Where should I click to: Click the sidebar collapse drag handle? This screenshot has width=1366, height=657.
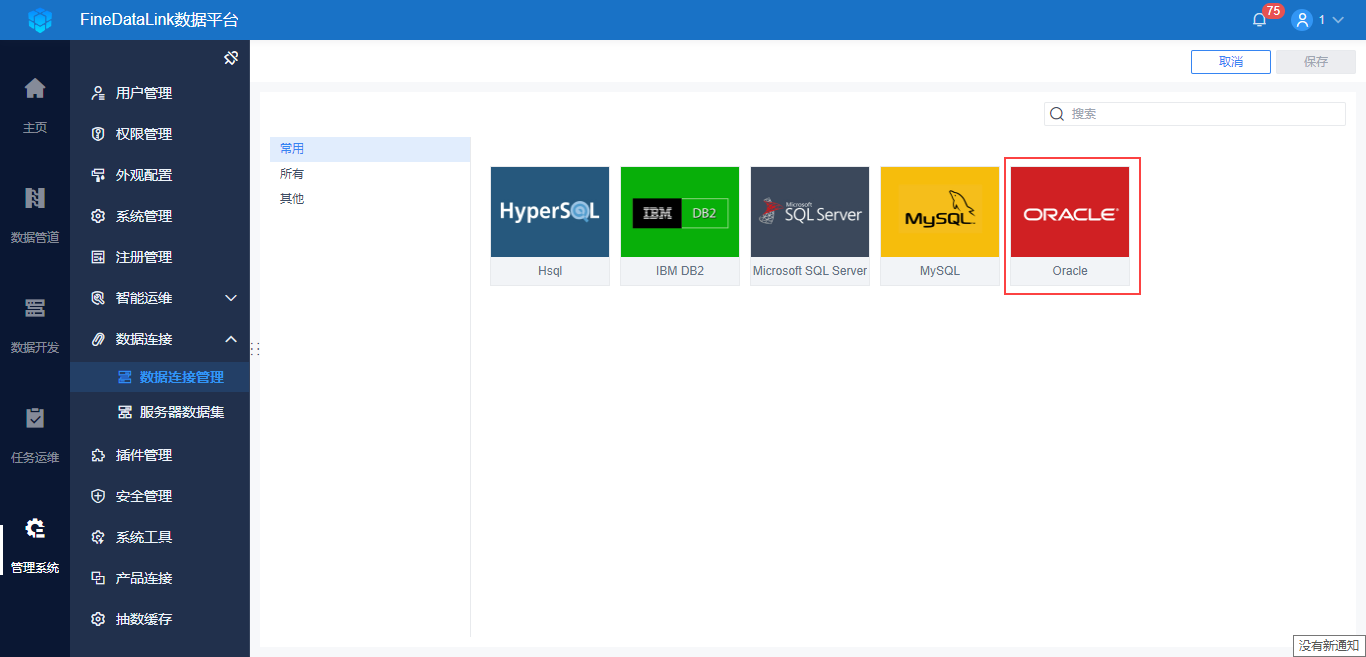255,349
